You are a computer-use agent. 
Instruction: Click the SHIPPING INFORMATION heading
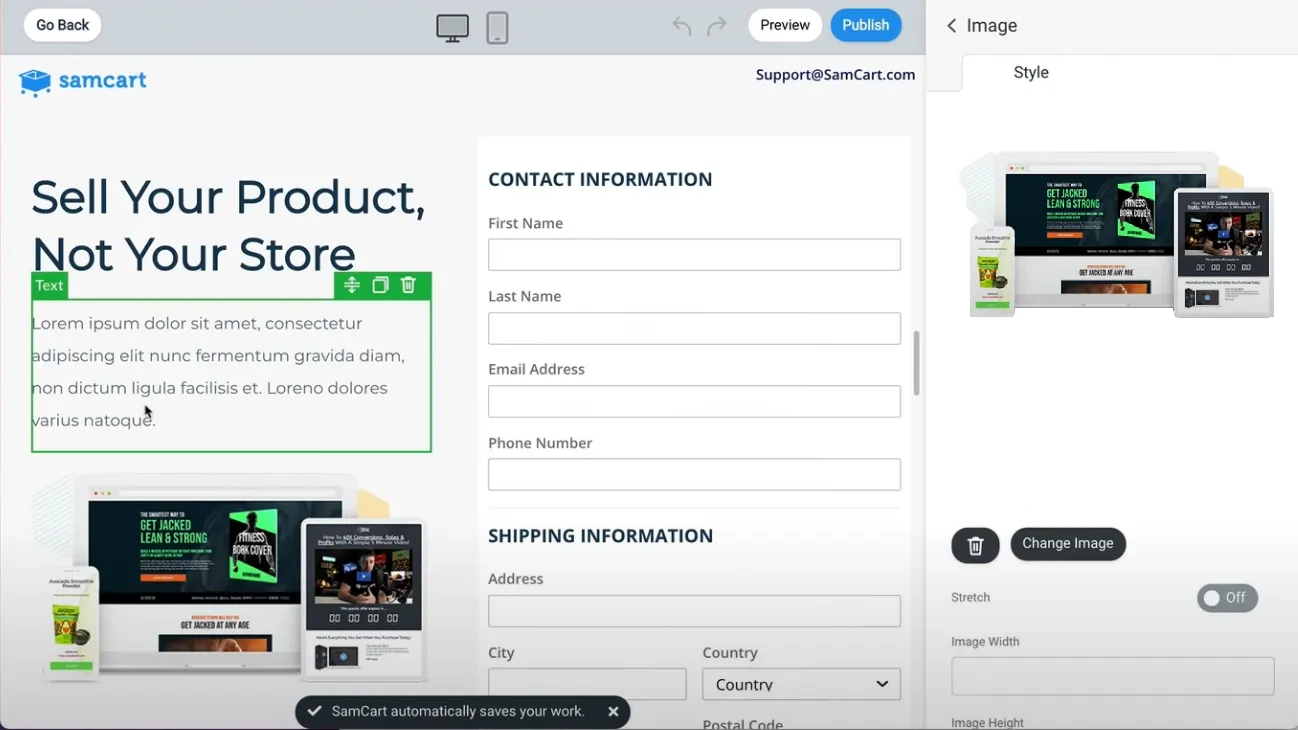pos(600,536)
